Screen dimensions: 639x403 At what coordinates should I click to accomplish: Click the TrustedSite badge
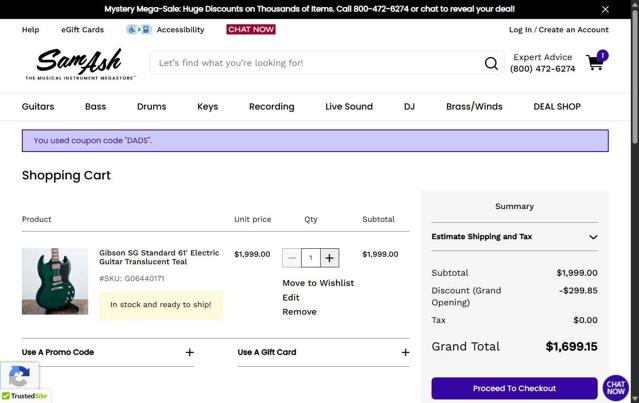[25, 396]
